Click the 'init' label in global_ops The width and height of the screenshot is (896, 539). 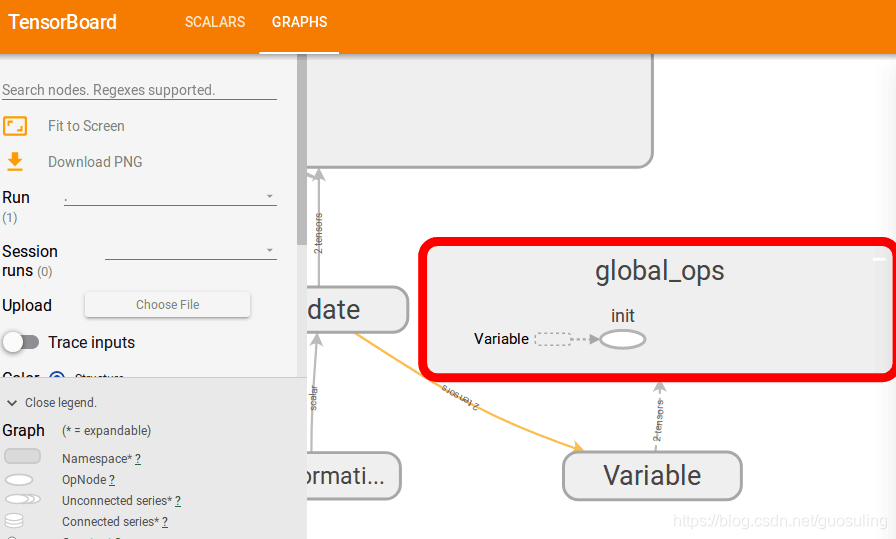tap(623, 316)
